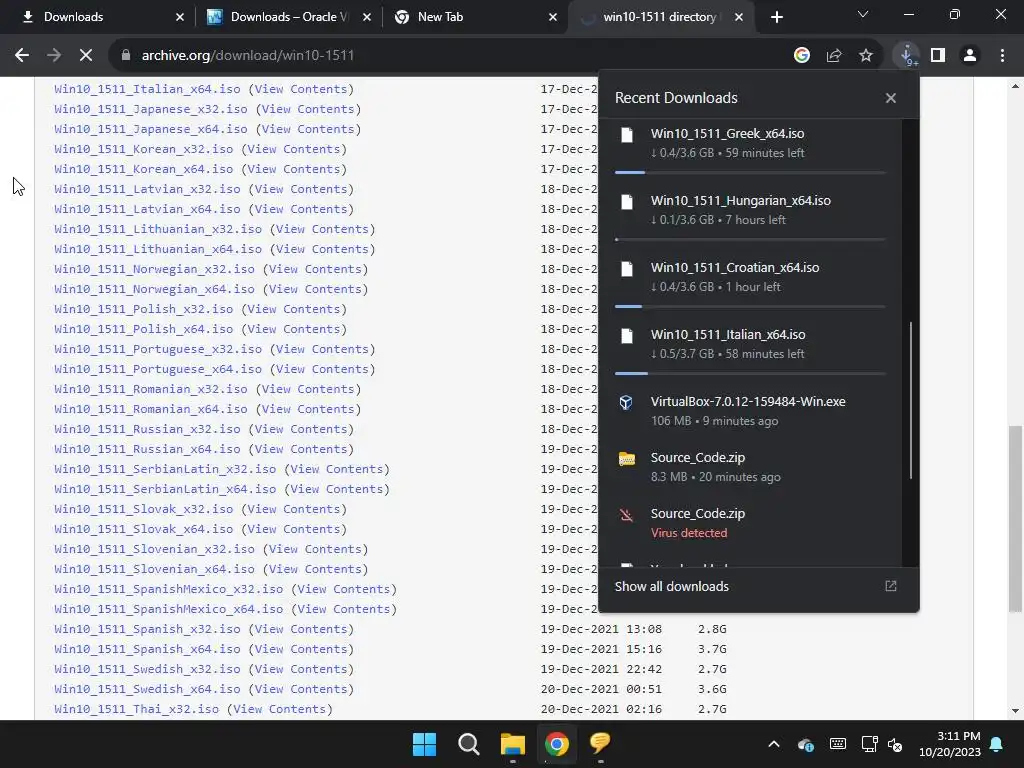Image resolution: width=1024 pixels, height=768 pixels.
Task: Show hidden system tray icons
Action: tap(774, 744)
